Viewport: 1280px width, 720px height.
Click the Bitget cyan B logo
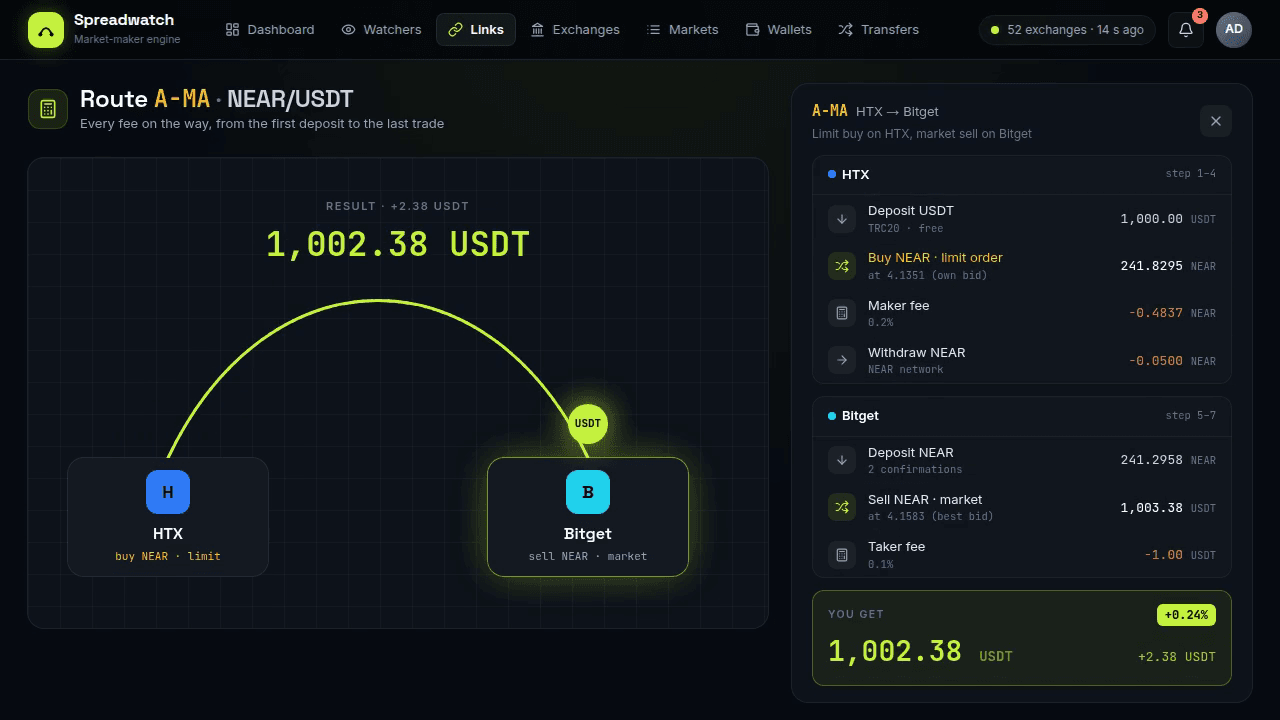[588, 492]
